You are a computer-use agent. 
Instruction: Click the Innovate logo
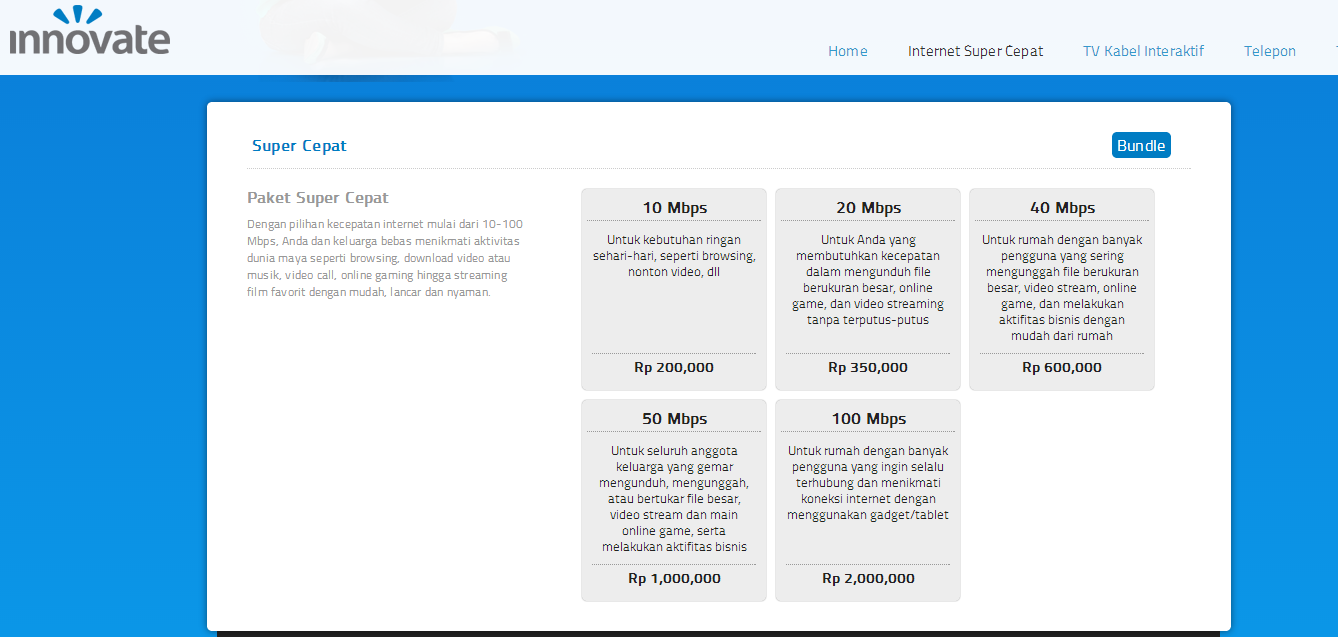click(x=90, y=30)
